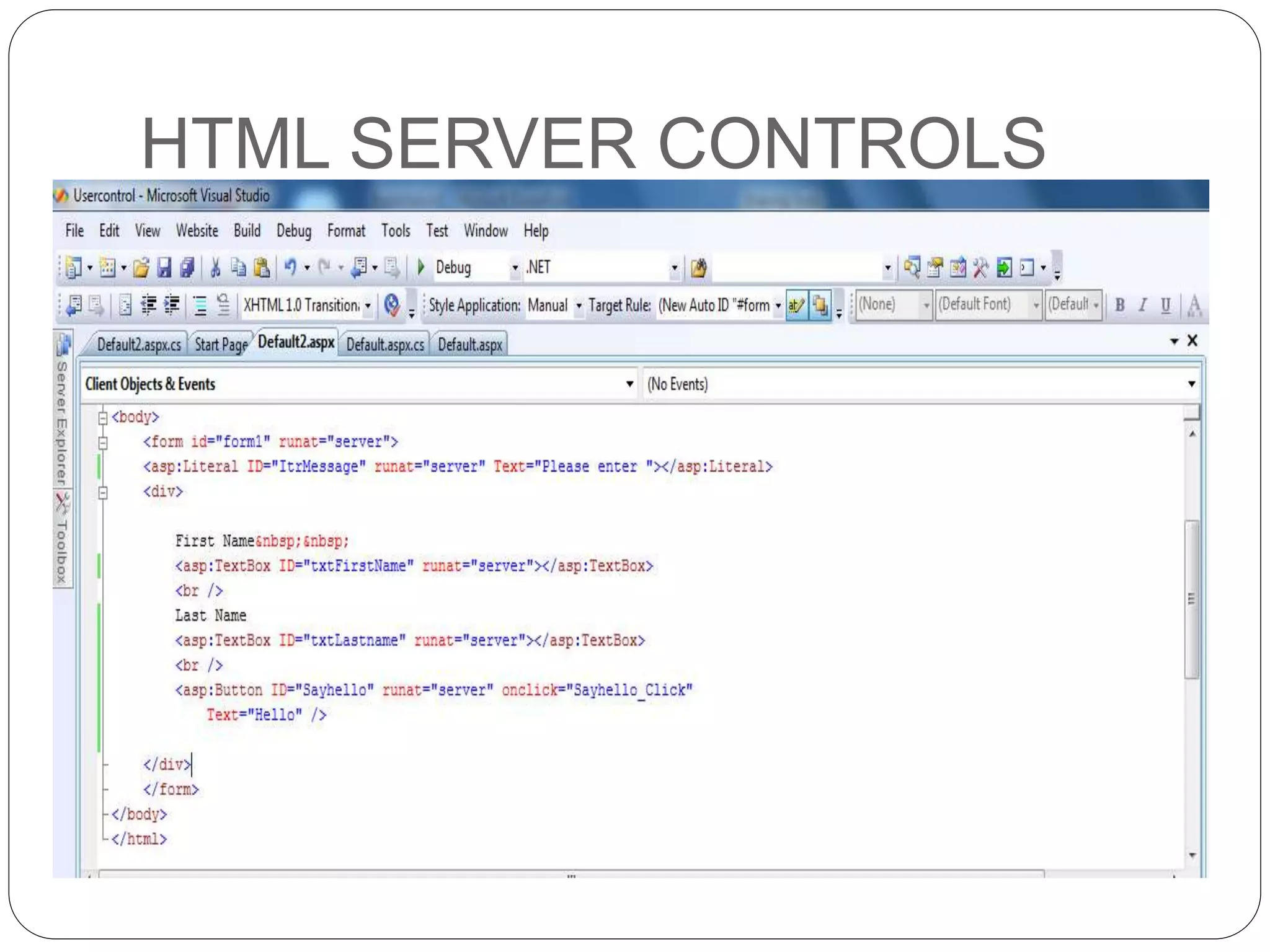
Task: Toggle the Reuse Existing Style icon
Action: pos(820,305)
